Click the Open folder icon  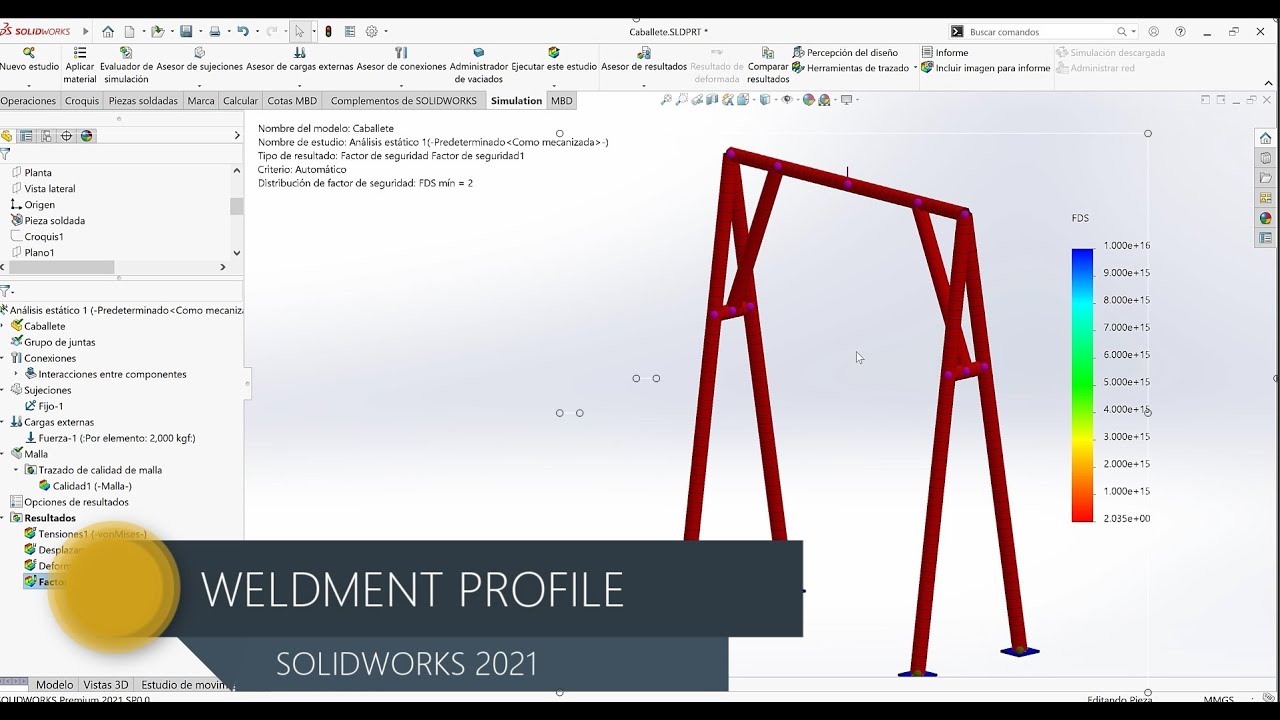click(157, 32)
